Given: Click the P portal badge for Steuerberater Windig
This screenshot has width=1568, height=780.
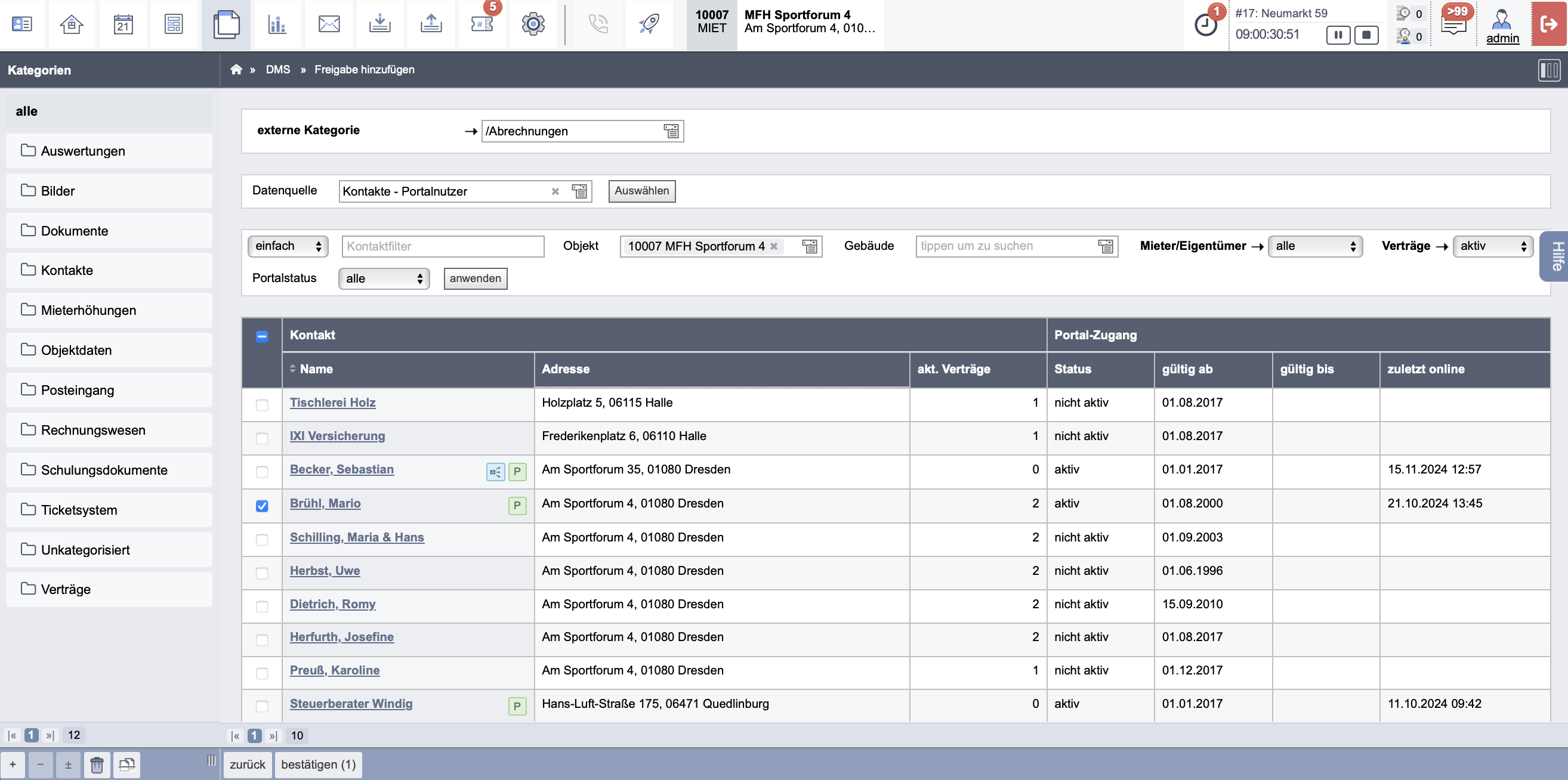Looking at the screenshot, I should point(517,707).
